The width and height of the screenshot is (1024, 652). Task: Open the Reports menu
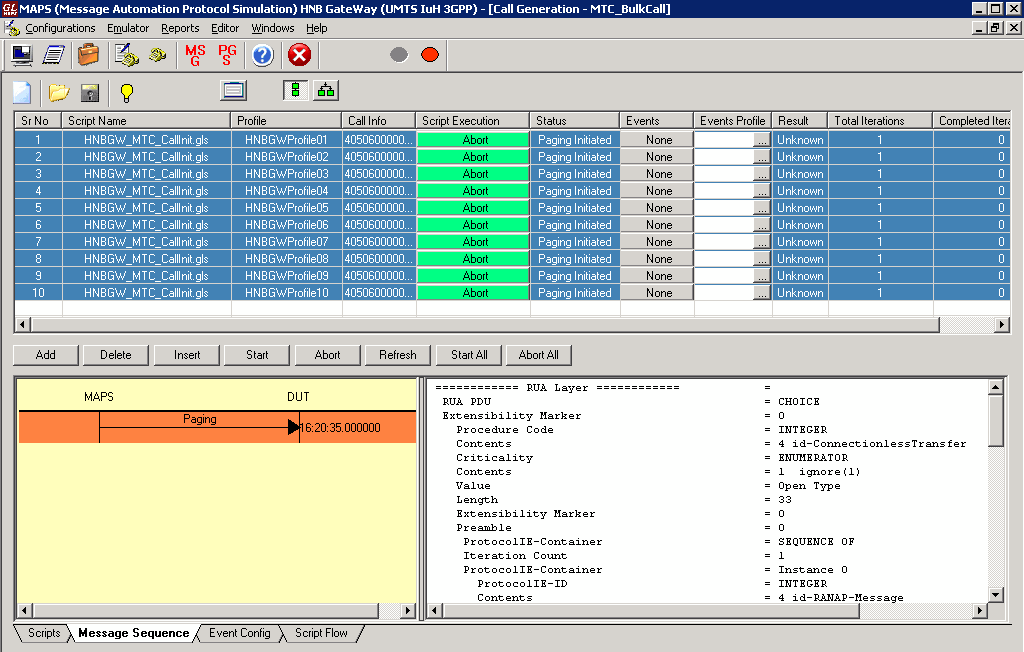pyautogui.click(x=180, y=28)
